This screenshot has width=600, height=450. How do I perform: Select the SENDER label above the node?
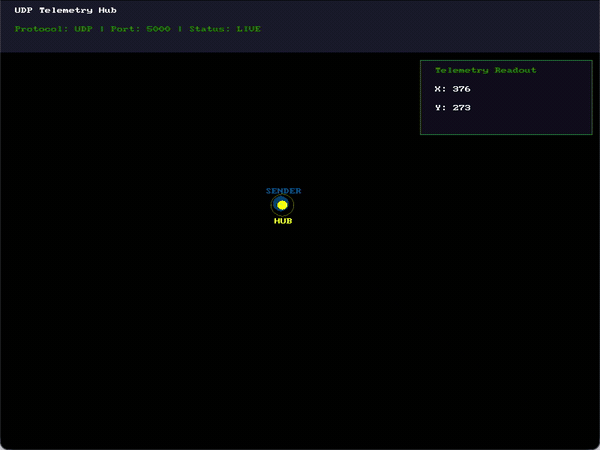point(284,191)
